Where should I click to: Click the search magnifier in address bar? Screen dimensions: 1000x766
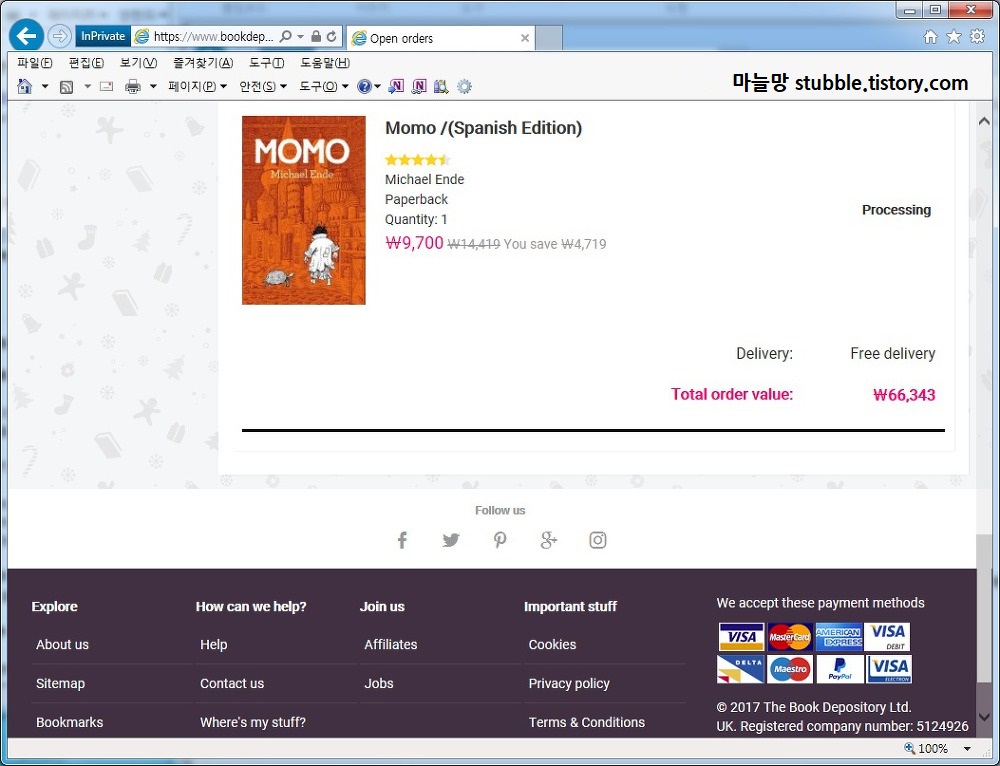coord(286,36)
